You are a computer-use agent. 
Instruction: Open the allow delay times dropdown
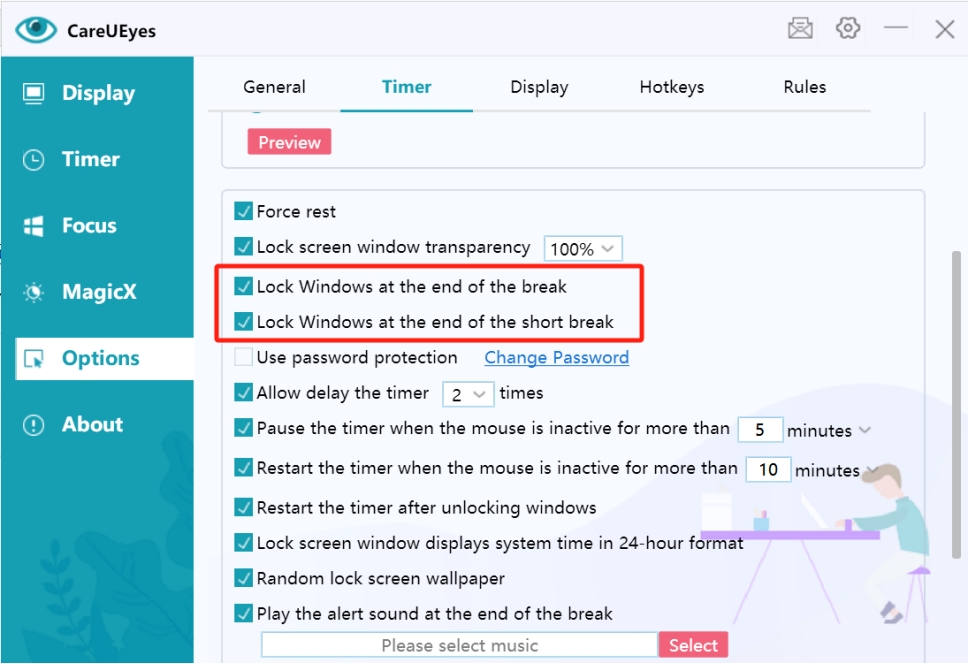[x=468, y=394]
